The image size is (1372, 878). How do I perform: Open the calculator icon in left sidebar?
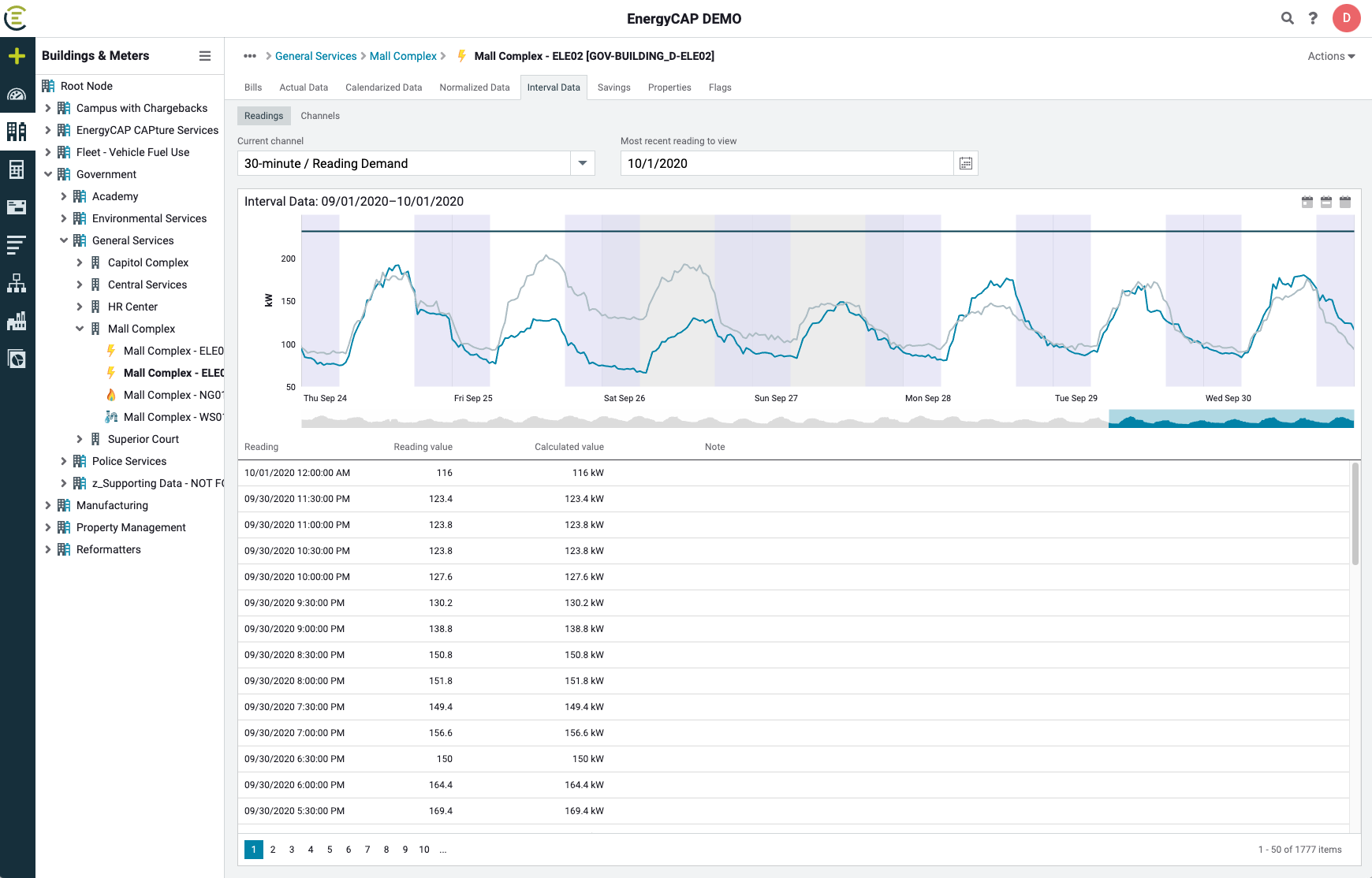coord(17,169)
